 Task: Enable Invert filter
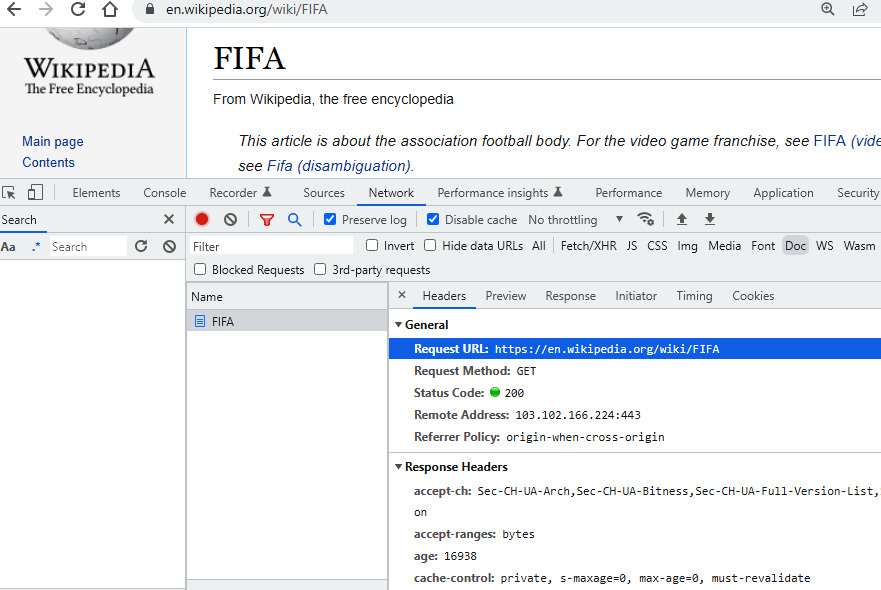pos(372,246)
